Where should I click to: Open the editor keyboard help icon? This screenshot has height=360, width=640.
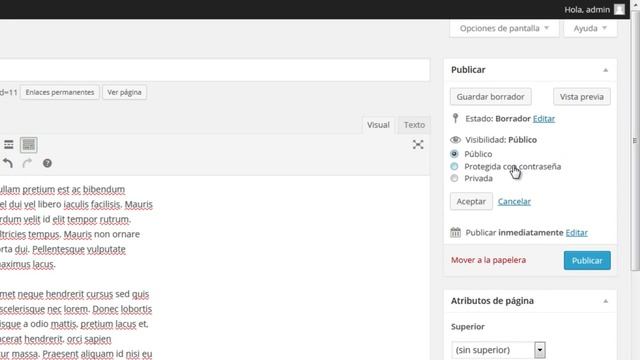[x=47, y=163]
